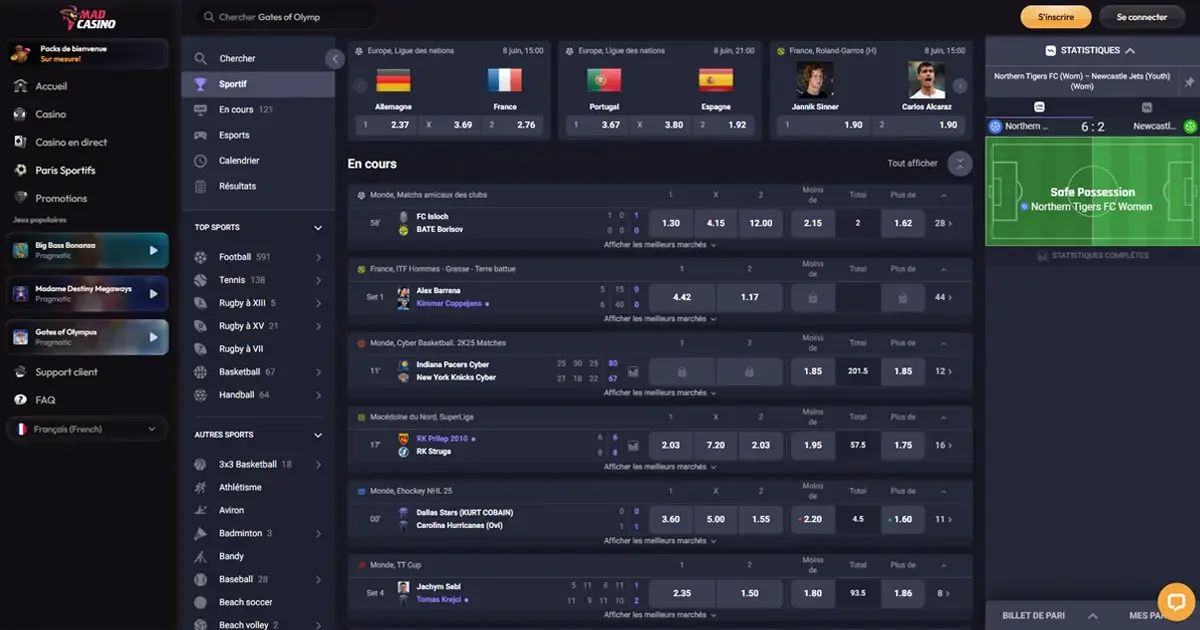The height and width of the screenshot is (630, 1200).
Task: Select 1.17 odds for Kimmer Coppejans
Action: [750, 297]
